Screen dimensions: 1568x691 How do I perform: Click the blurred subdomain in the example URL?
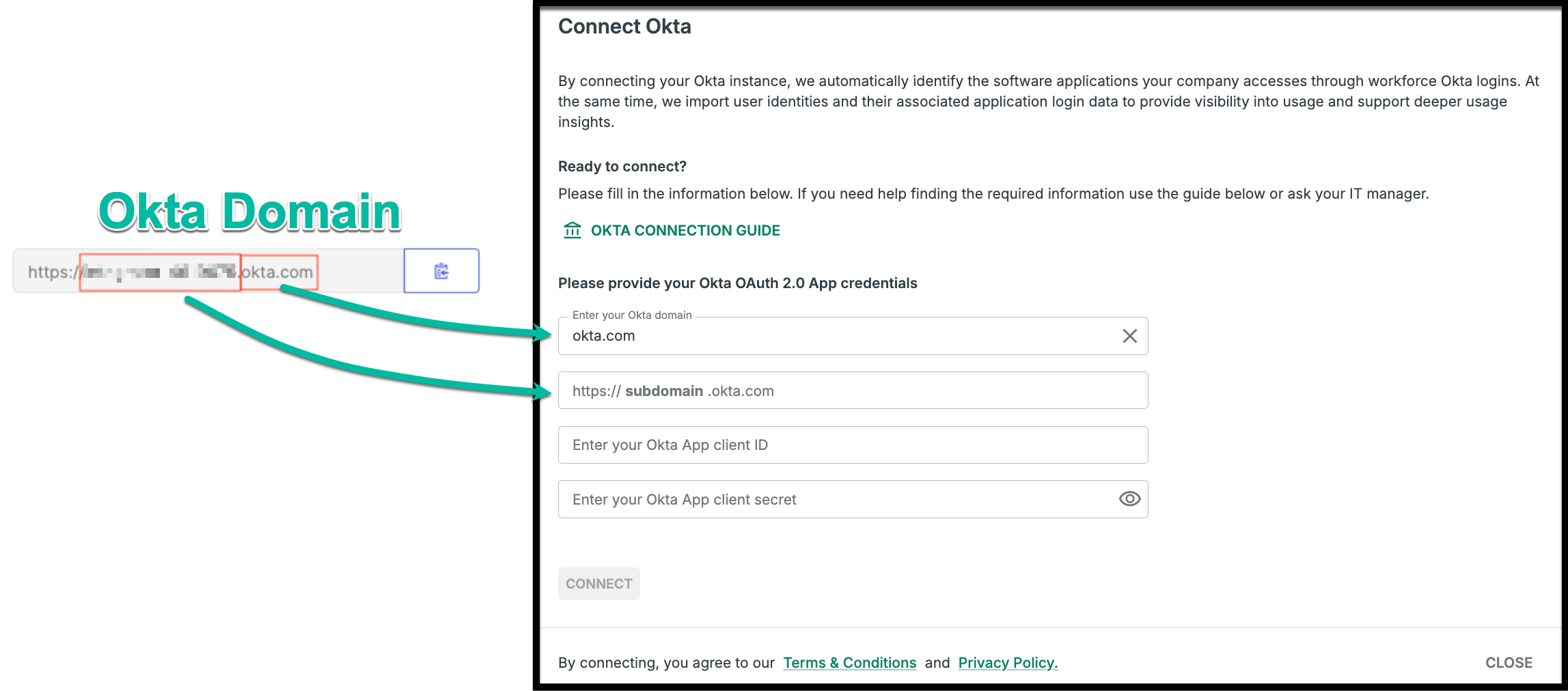pos(160,272)
